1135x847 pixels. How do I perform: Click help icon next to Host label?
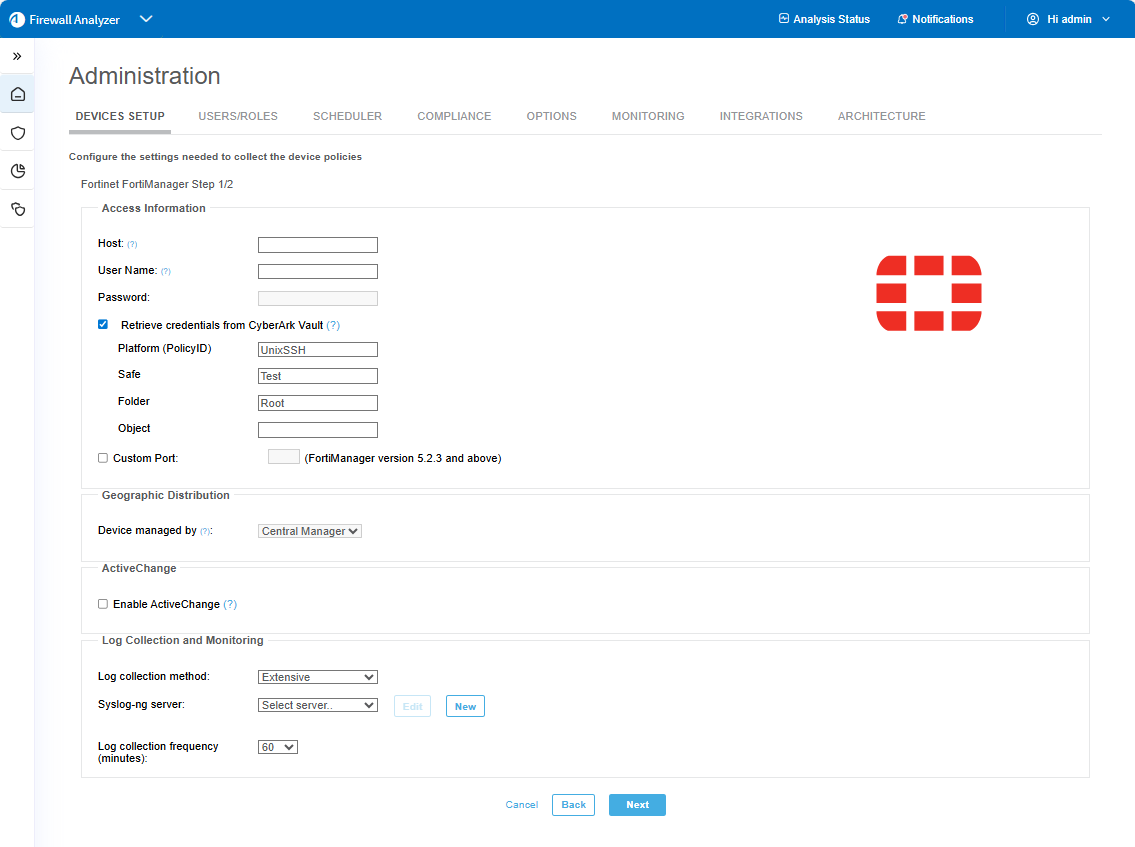tap(132, 245)
